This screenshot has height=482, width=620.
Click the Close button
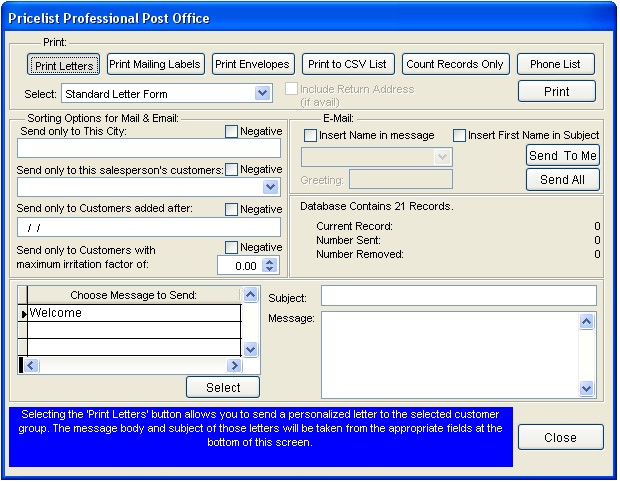click(560, 438)
